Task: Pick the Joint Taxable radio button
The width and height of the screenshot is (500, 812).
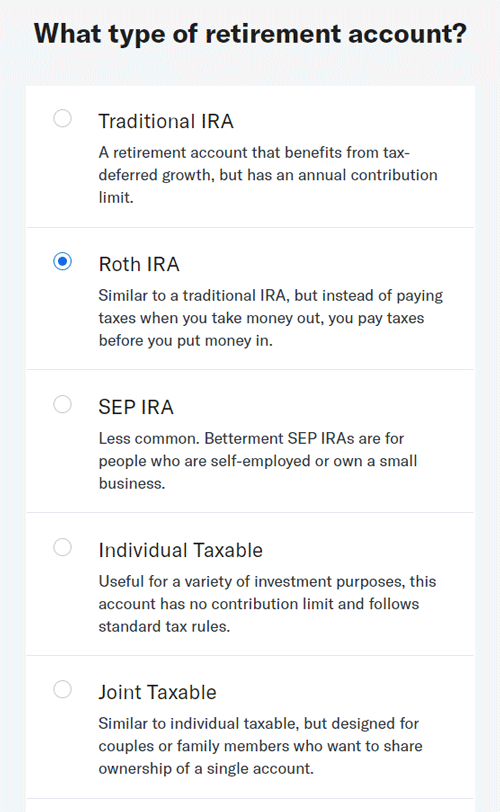Action: click(x=63, y=690)
